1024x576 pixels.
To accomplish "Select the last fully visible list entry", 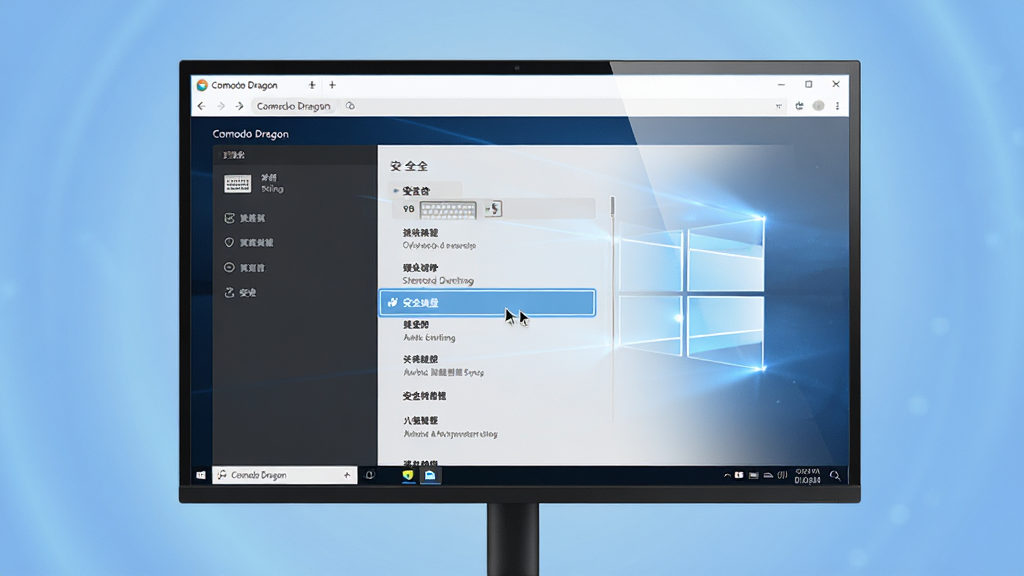I will pos(450,427).
